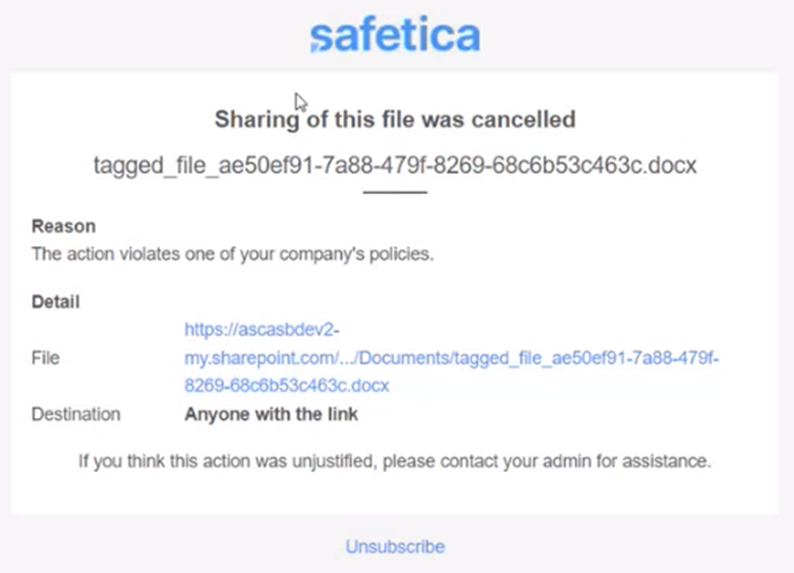Click the word 'unjustified' in the footer note

pyautogui.click(x=334, y=462)
